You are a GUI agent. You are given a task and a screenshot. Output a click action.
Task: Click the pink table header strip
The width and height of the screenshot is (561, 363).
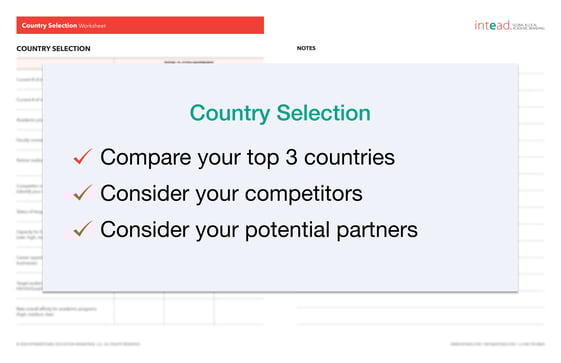(x=140, y=61)
